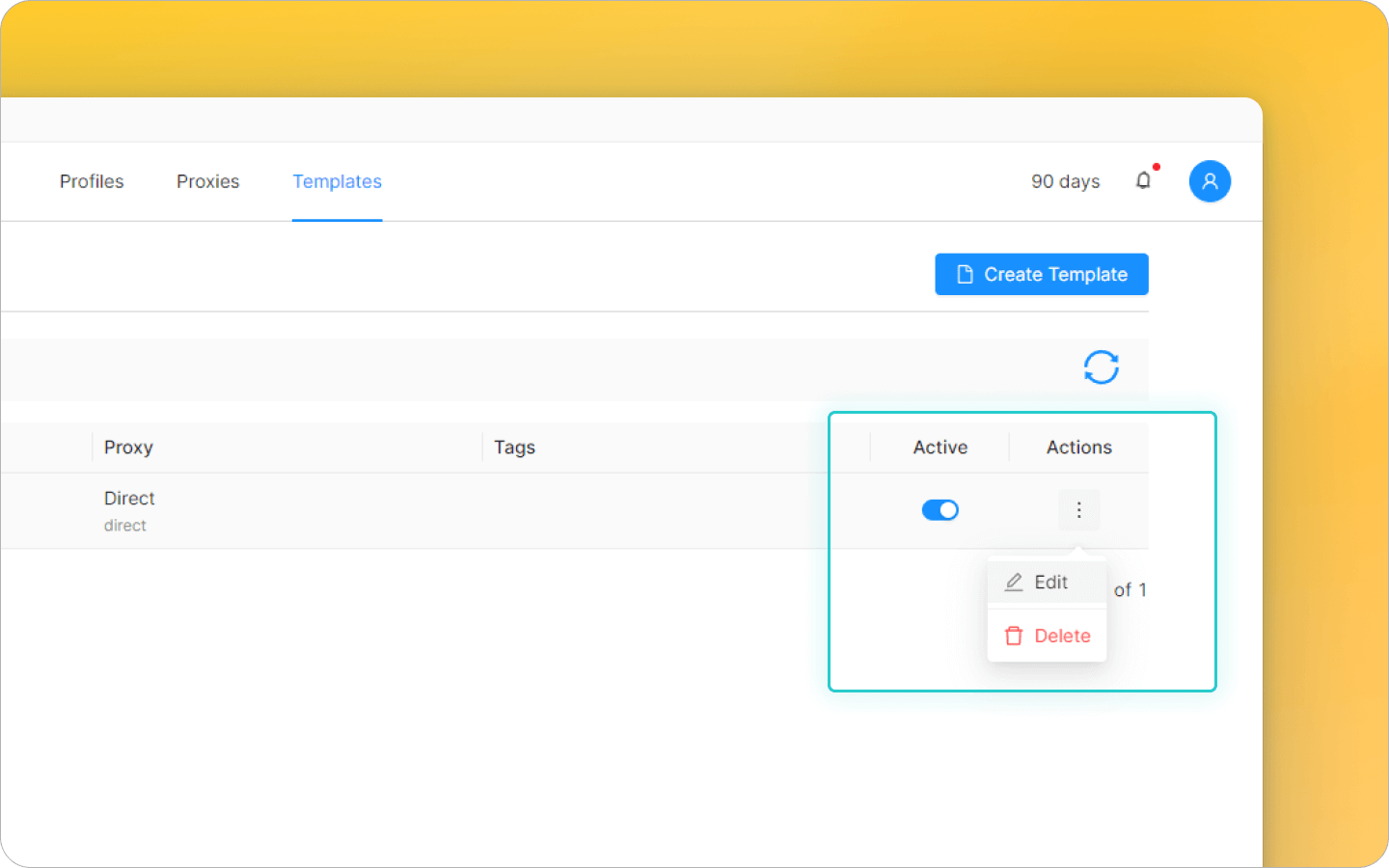1389x868 pixels.
Task: Select the Templates tab
Action: tap(337, 181)
